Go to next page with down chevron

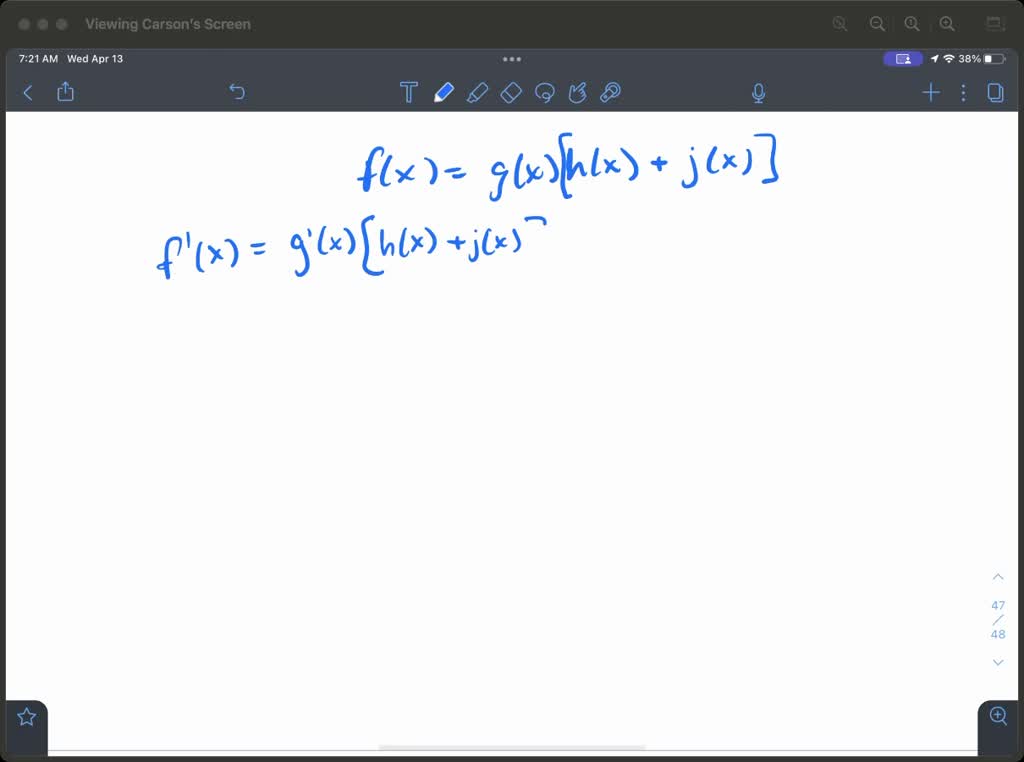point(997,662)
